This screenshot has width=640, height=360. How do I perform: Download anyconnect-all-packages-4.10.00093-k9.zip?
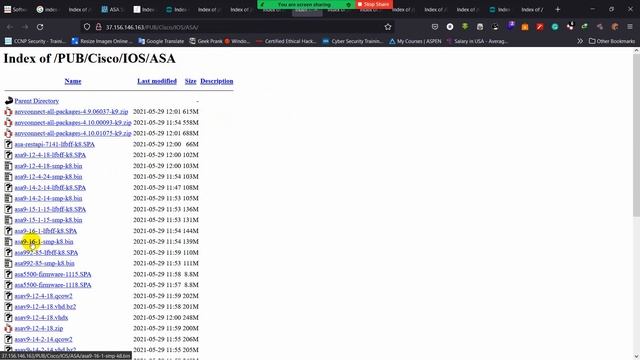click(x=73, y=122)
